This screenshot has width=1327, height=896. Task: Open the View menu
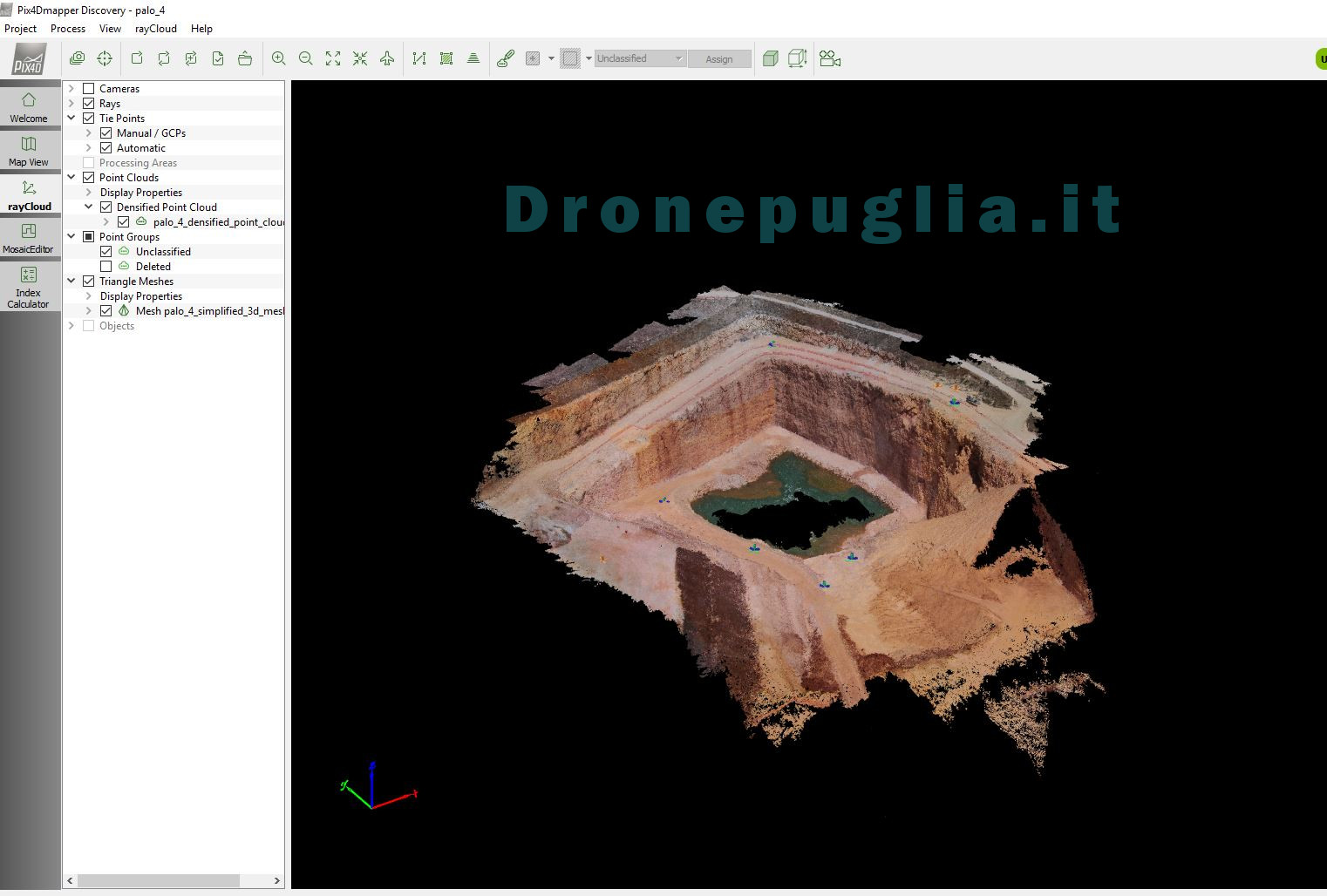point(110,29)
